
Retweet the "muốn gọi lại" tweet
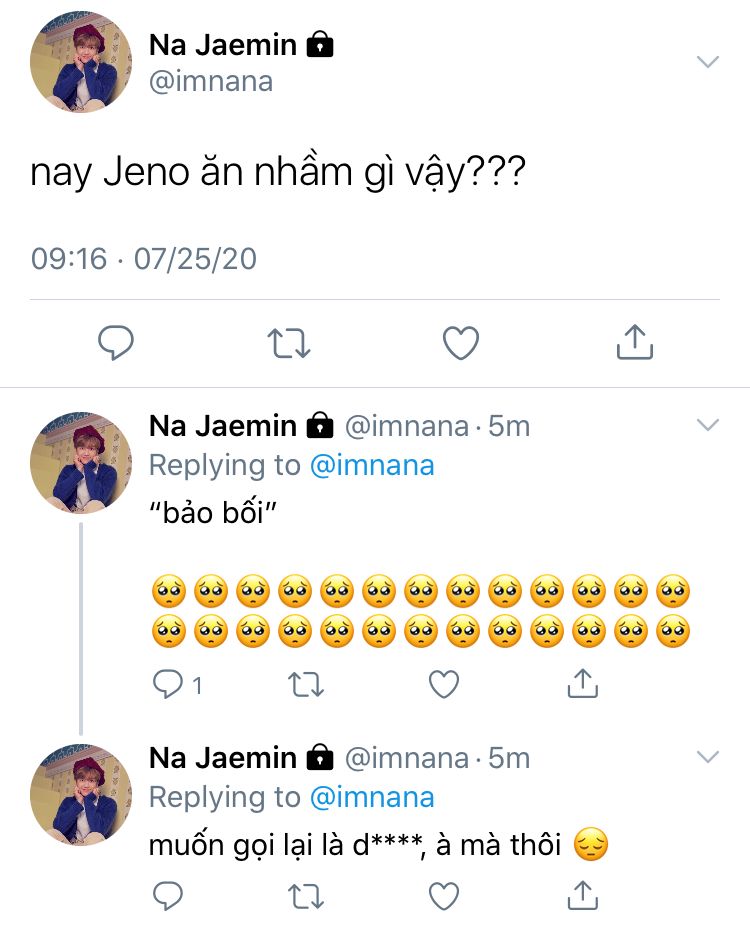pos(306,894)
